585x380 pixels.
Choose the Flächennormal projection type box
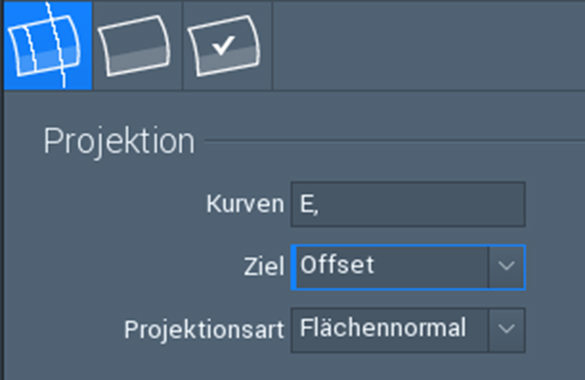pyautogui.click(x=408, y=330)
